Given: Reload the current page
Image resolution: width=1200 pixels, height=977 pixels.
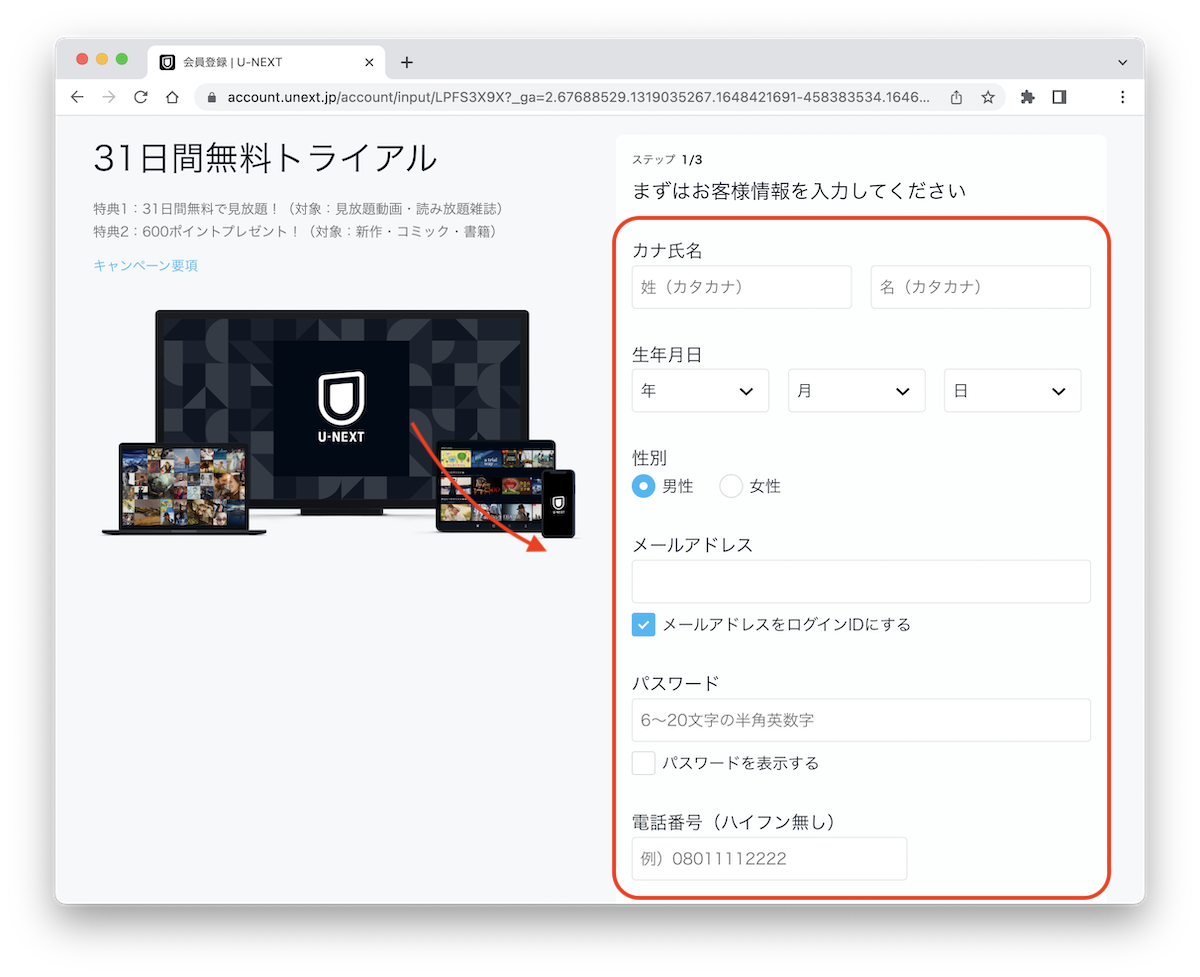Looking at the screenshot, I should pyautogui.click(x=139, y=97).
